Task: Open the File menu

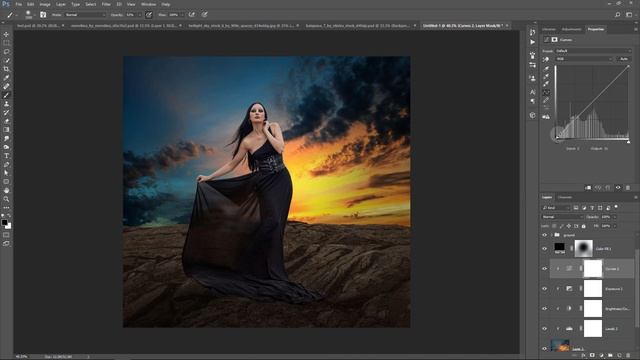Action: click(18, 4)
